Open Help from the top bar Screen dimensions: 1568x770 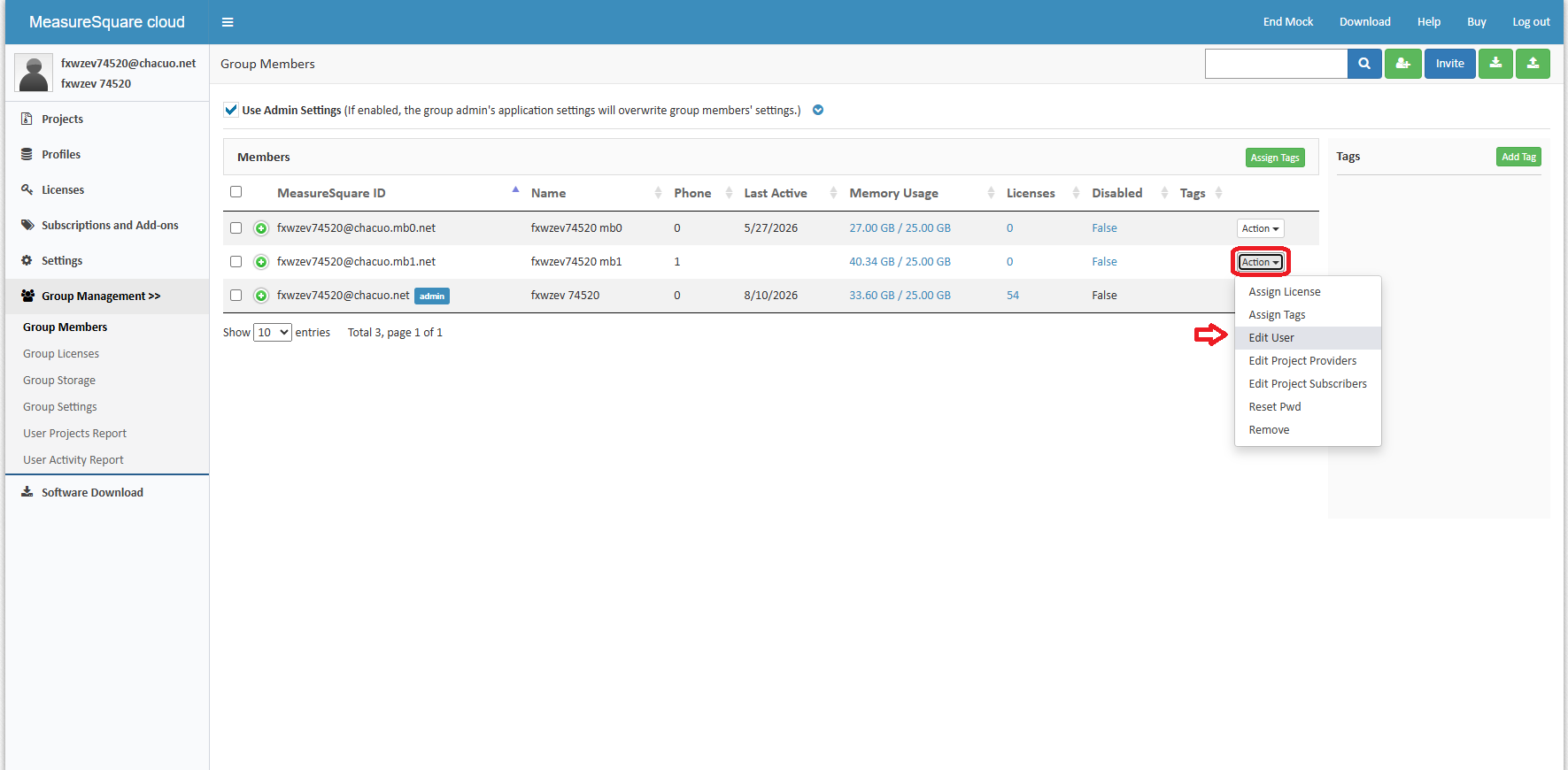[1428, 22]
